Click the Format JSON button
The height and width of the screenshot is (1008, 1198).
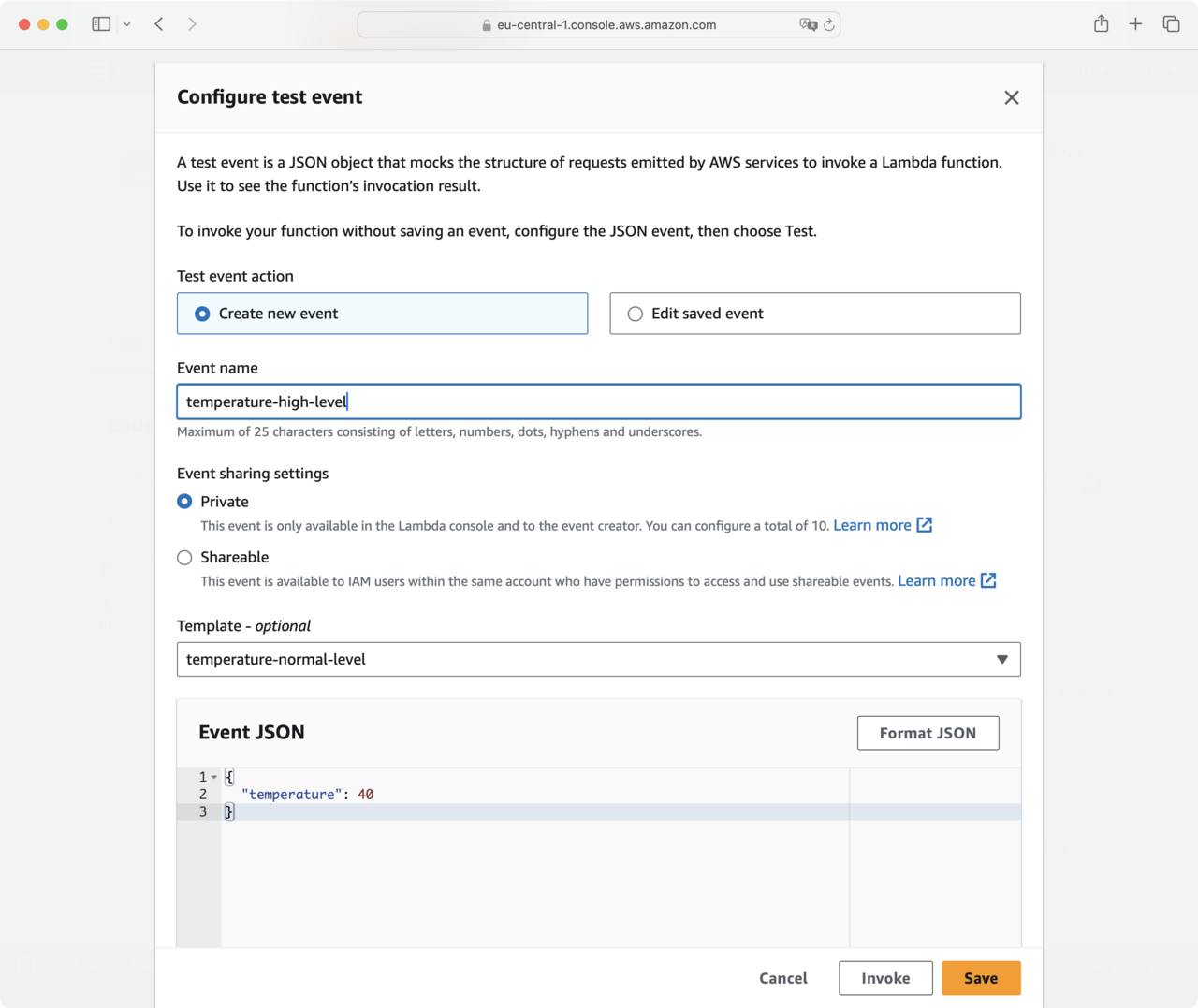(928, 733)
